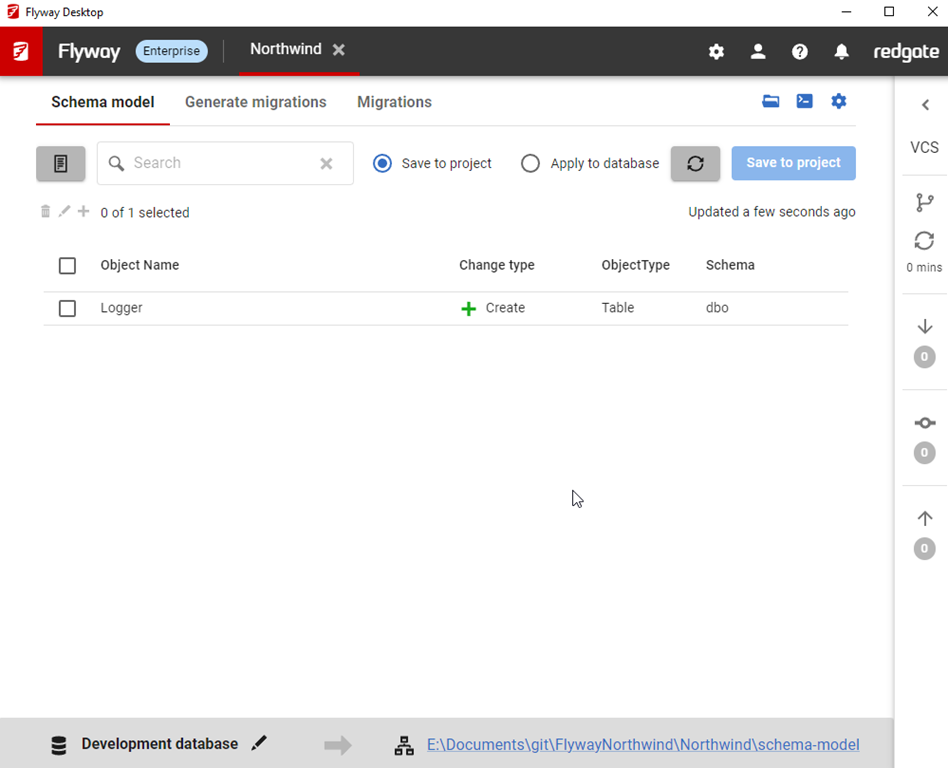Open project folder icon
The image size is (948, 768).
coord(771,101)
